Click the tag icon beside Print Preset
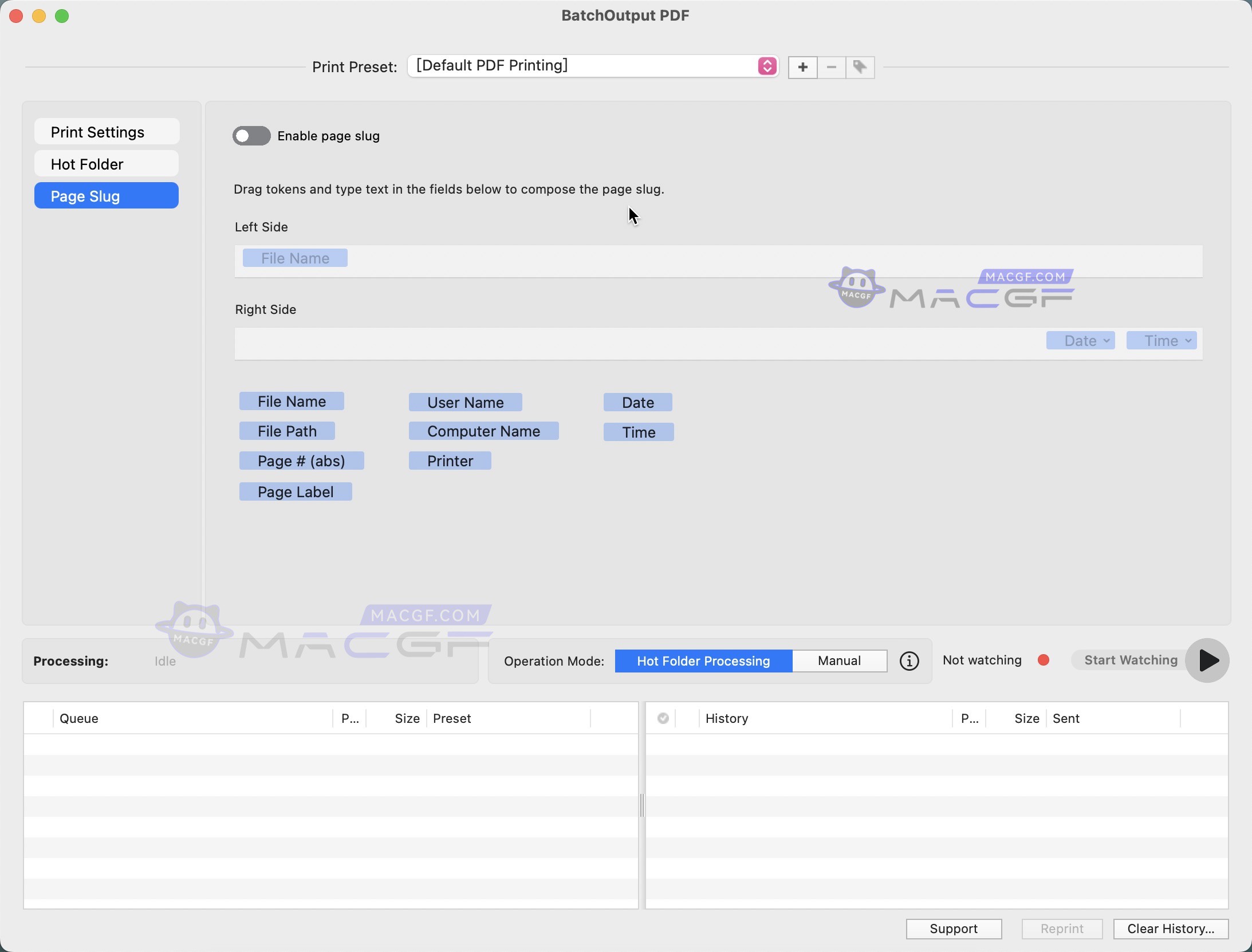1252x952 pixels. (x=860, y=67)
